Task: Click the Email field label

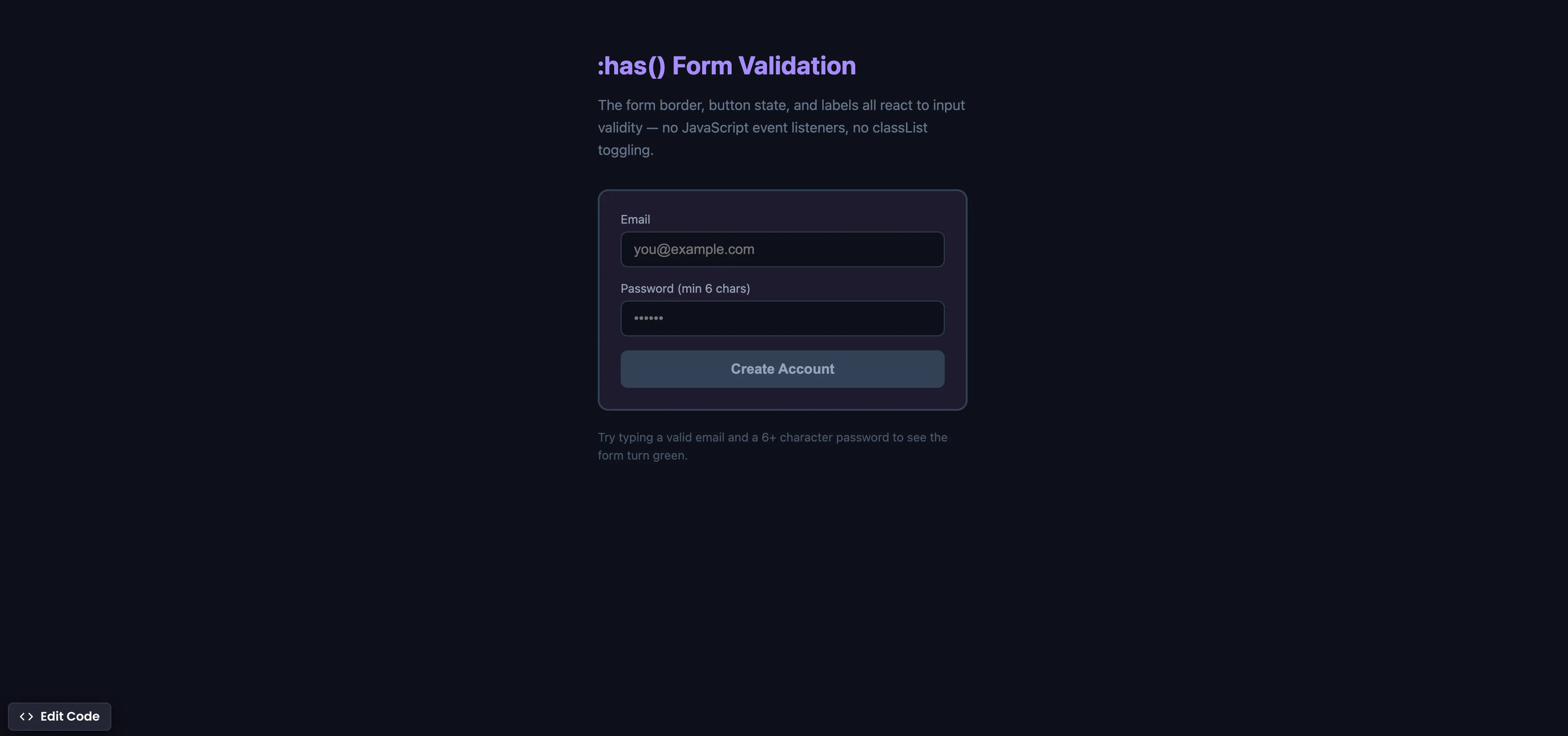Action: (635, 219)
